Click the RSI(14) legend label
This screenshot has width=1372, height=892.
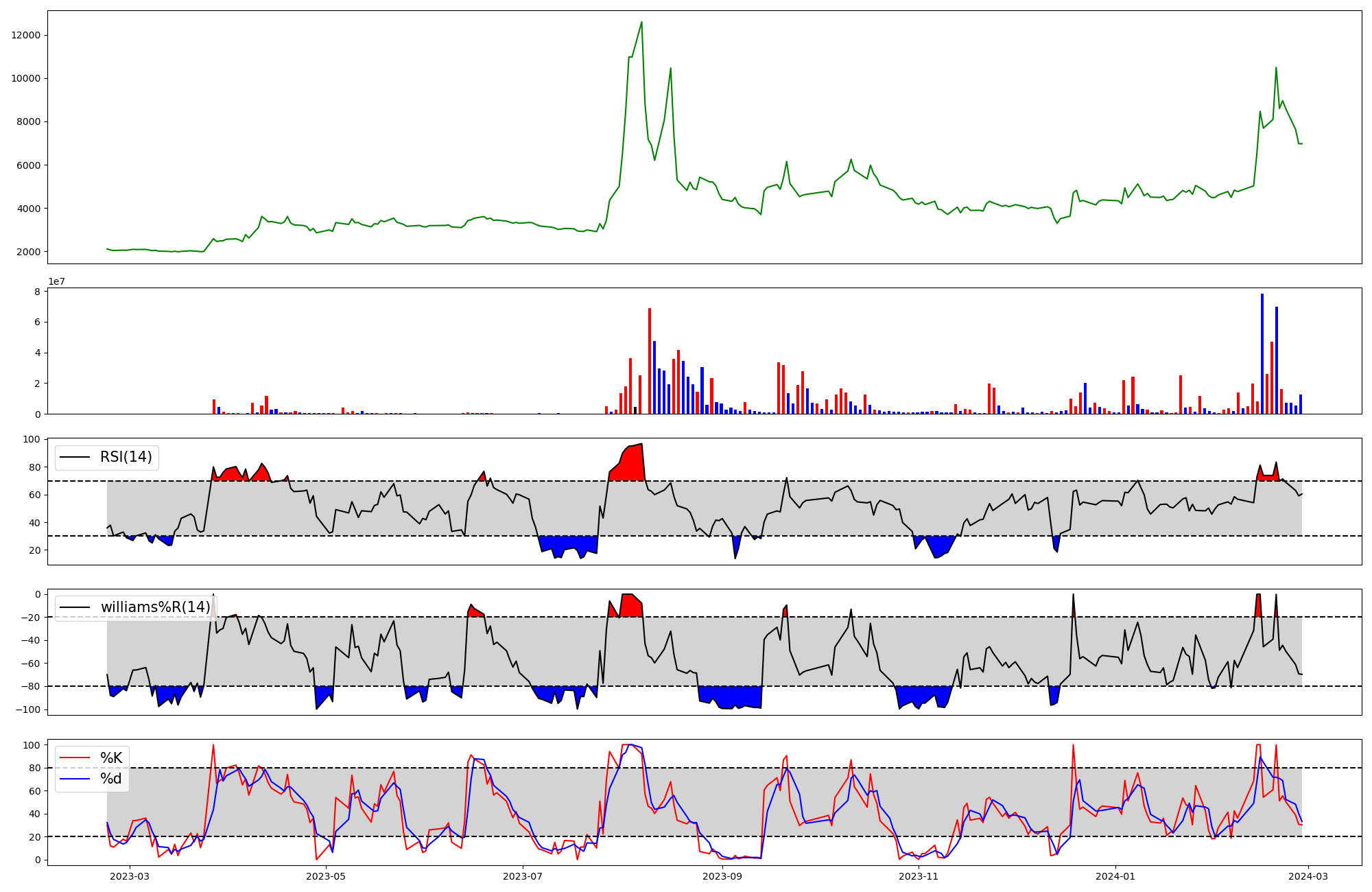click(126, 457)
